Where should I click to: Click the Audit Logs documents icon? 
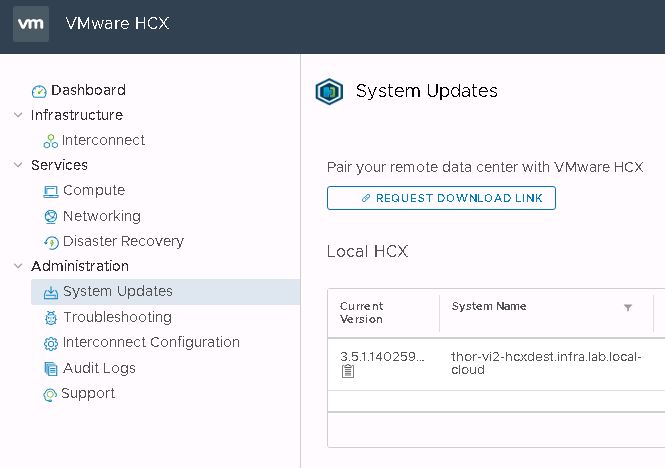pyautogui.click(x=51, y=369)
